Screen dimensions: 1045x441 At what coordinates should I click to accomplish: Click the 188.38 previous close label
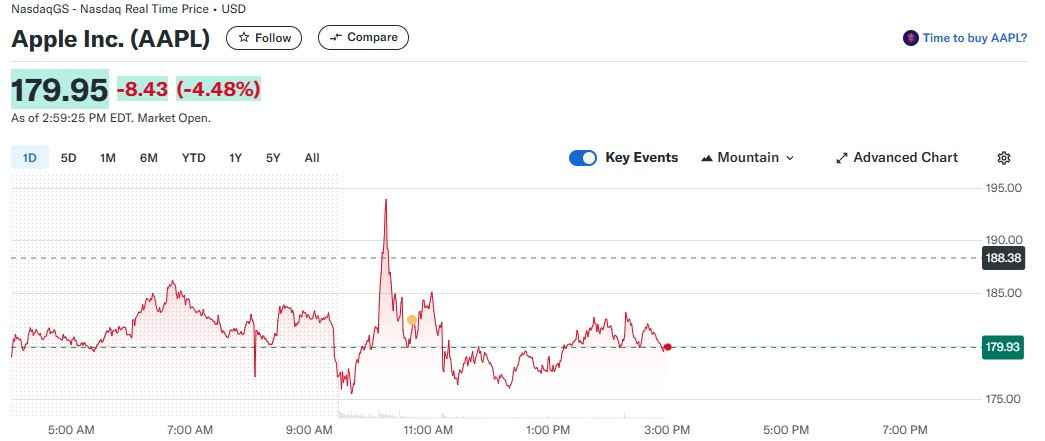click(1003, 258)
